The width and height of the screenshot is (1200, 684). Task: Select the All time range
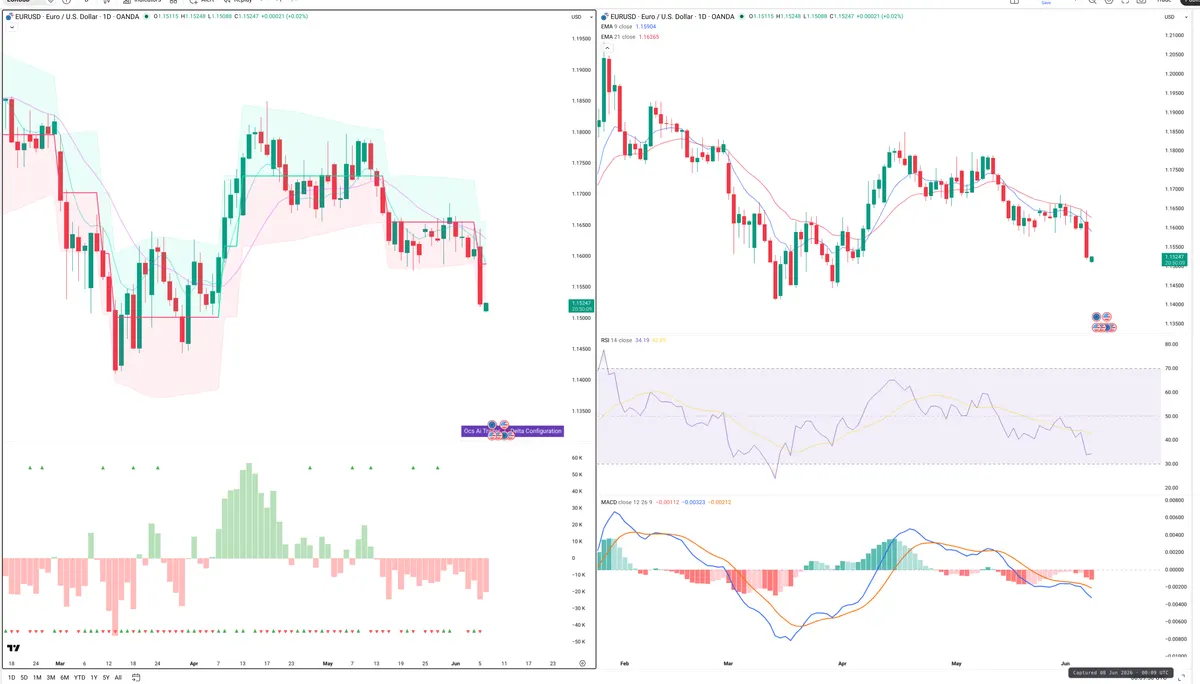click(x=117, y=677)
